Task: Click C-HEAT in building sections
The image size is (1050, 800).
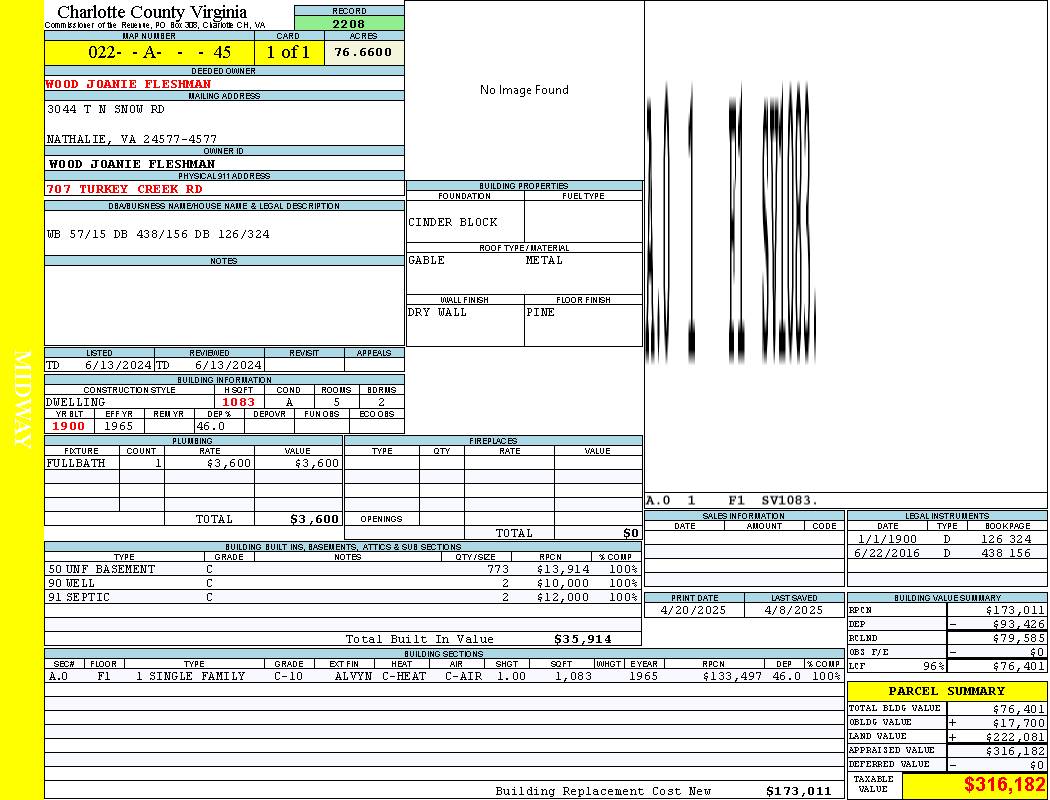Action: point(404,676)
